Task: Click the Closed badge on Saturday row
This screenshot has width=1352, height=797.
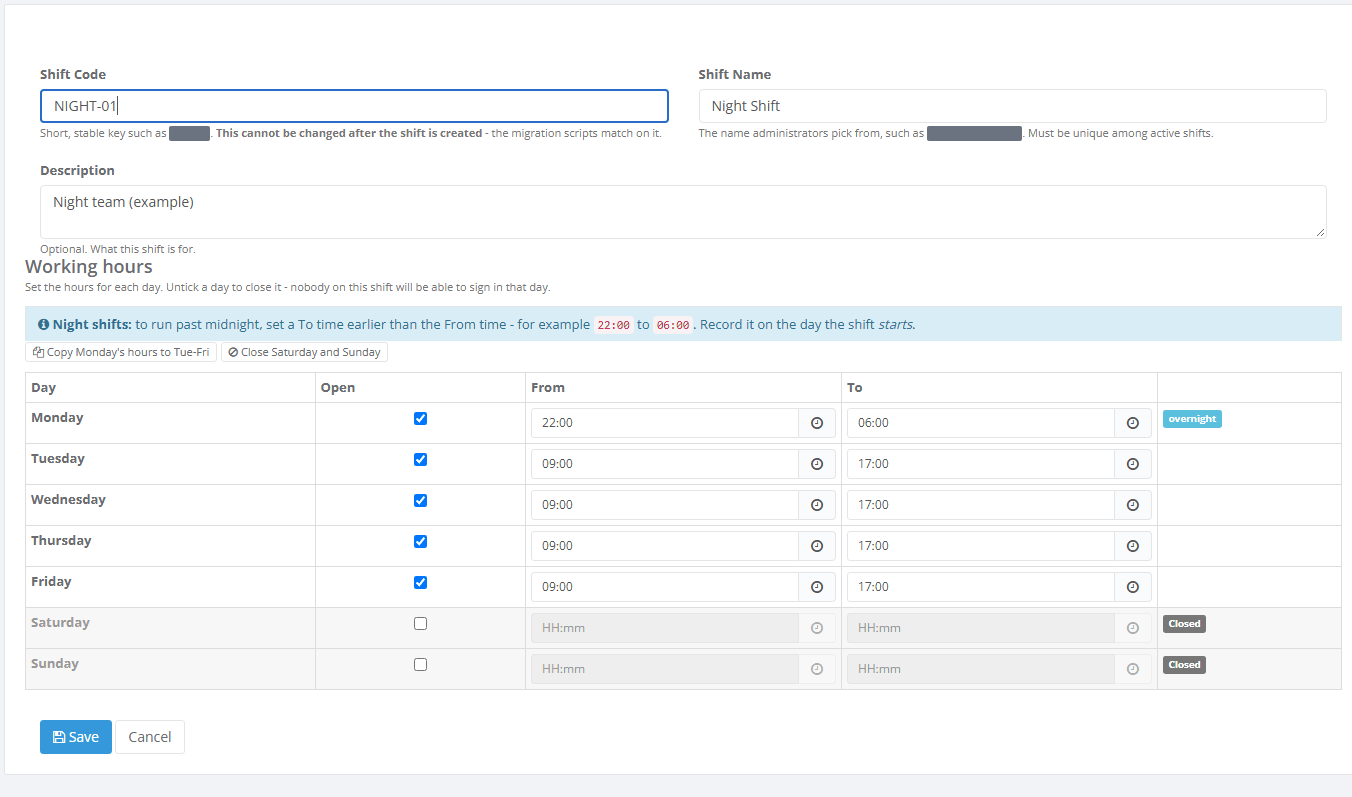Action: pos(1184,623)
